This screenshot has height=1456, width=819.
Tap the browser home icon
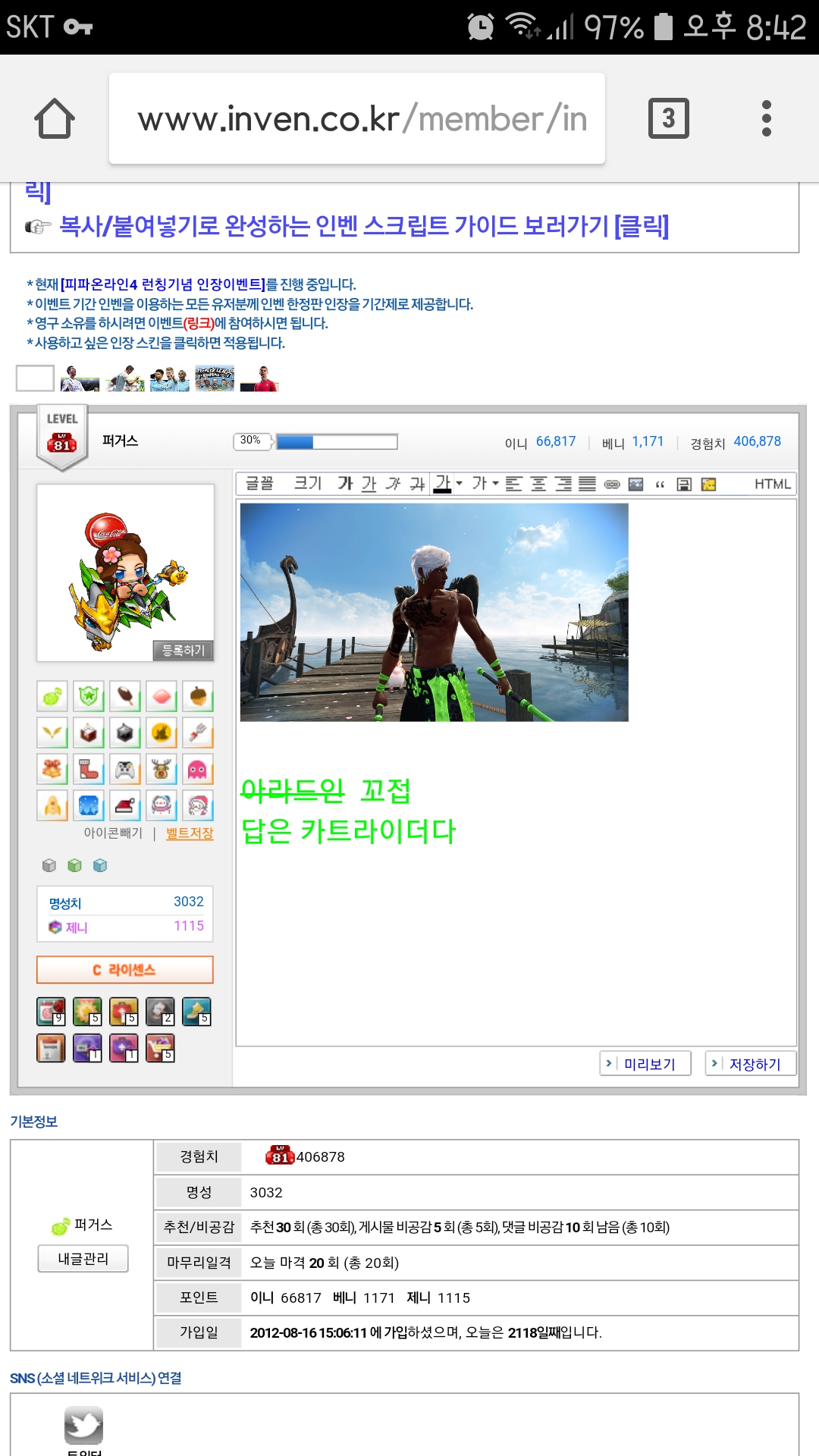[x=55, y=119]
